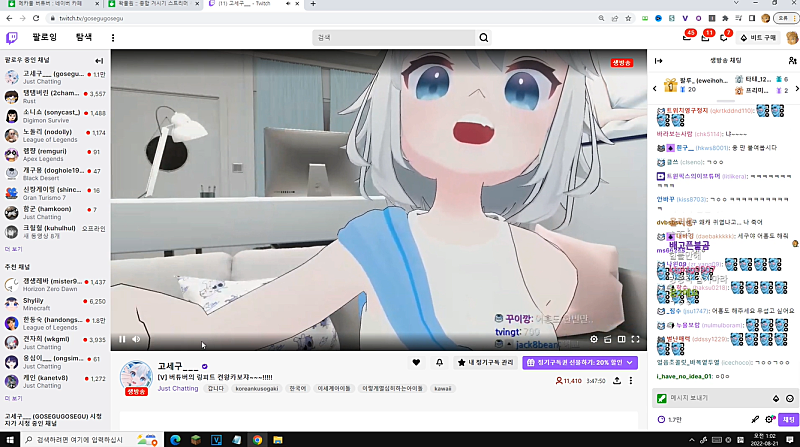The height and width of the screenshot is (447, 800).
Task: Open the chat community users icon
Action: [x=792, y=61]
